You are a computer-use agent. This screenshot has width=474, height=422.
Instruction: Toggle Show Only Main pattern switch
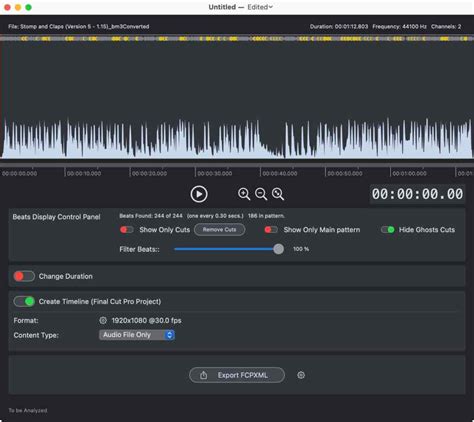point(271,230)
